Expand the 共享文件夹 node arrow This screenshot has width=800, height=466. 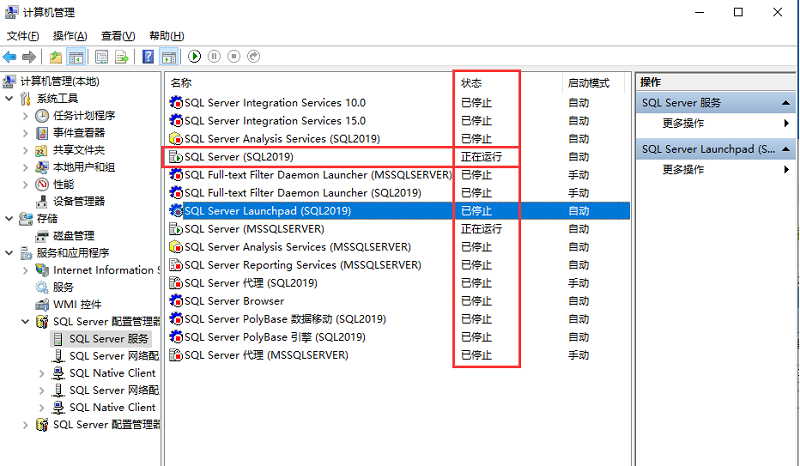click(26, 150)
